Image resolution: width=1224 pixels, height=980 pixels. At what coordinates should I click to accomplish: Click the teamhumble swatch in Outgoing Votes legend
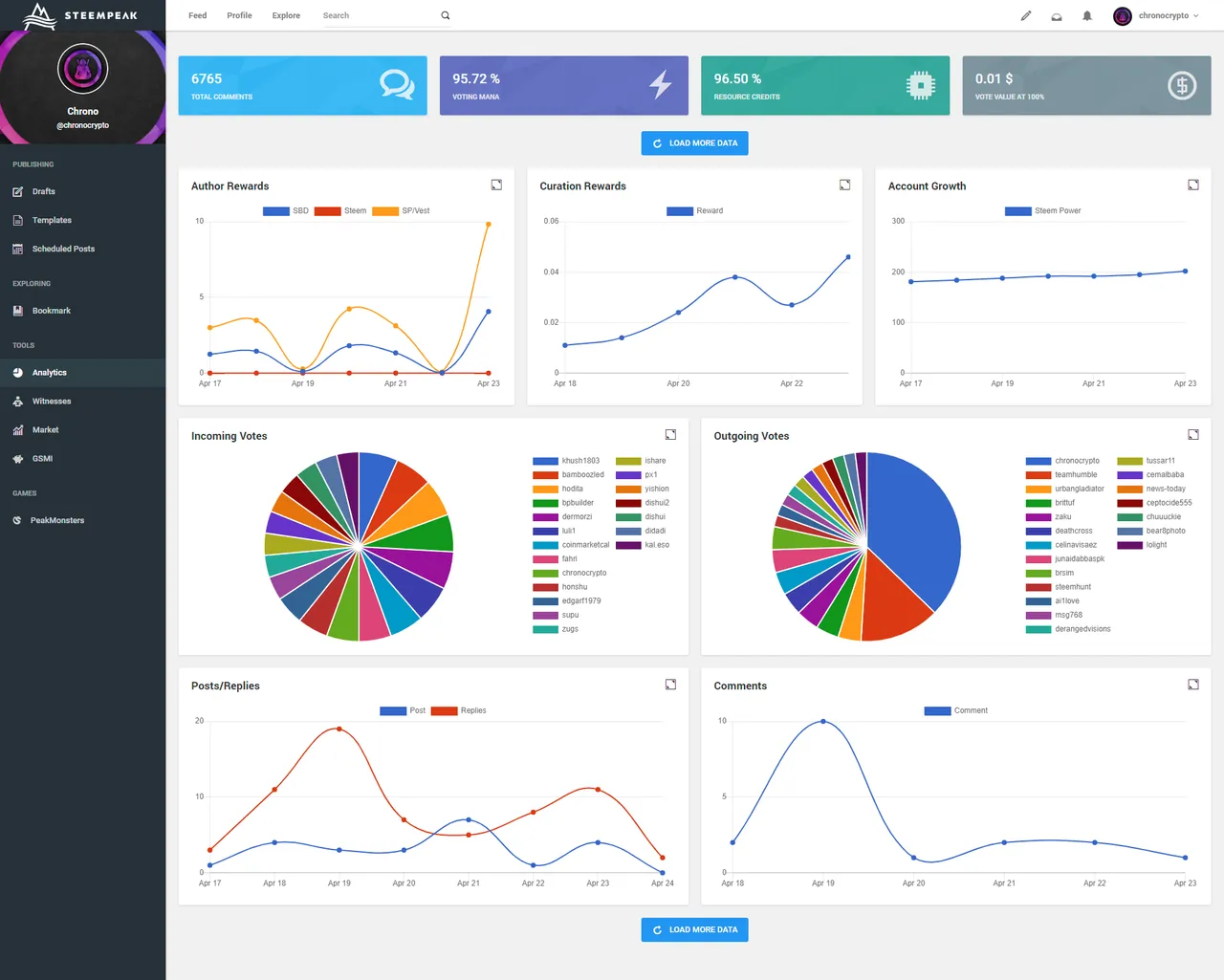pyautogui.click(x=1038, y=475)
